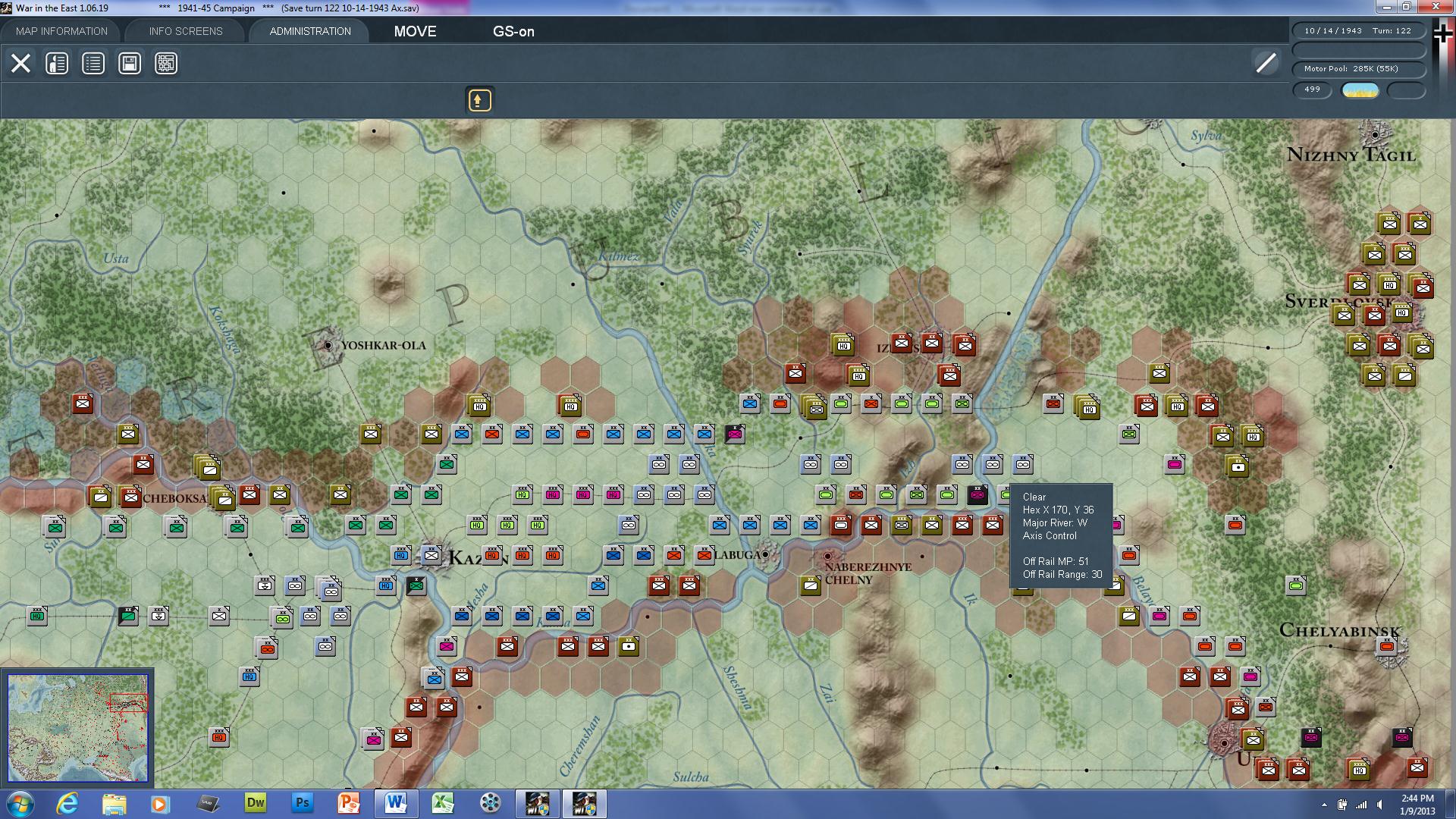Switch to Word window in taskbar

(396, 803)
